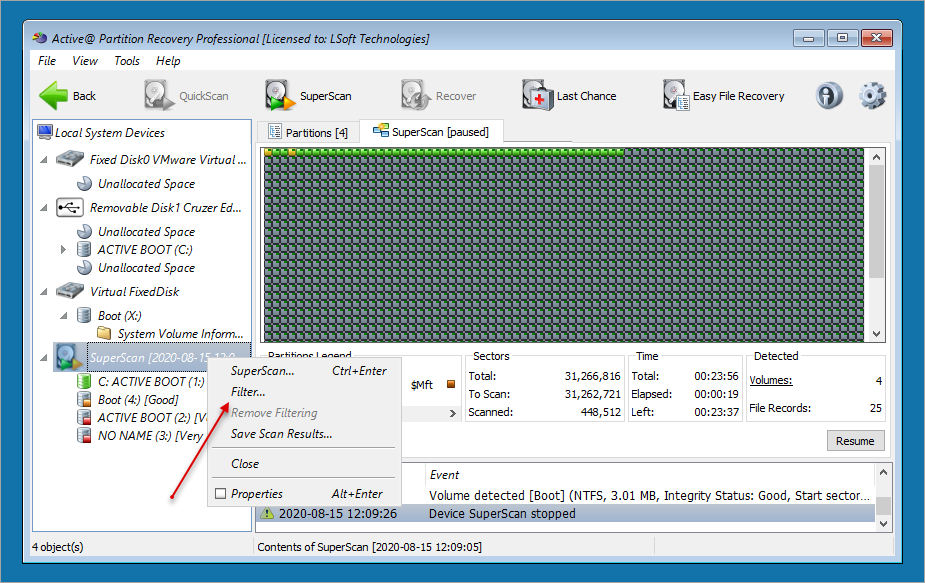Open settings gear icon in toolbar
The image size is (925, 583).
click(x=872, y=96)
